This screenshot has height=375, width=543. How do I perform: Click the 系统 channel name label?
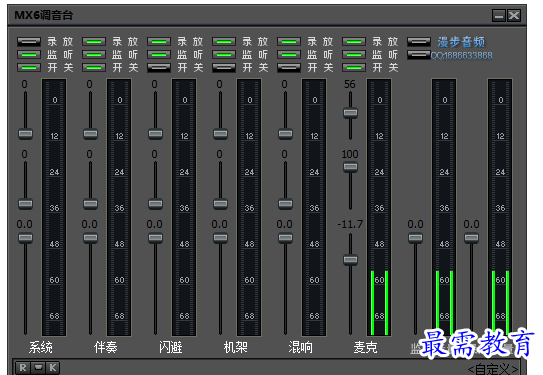click(x=41, y=347)
